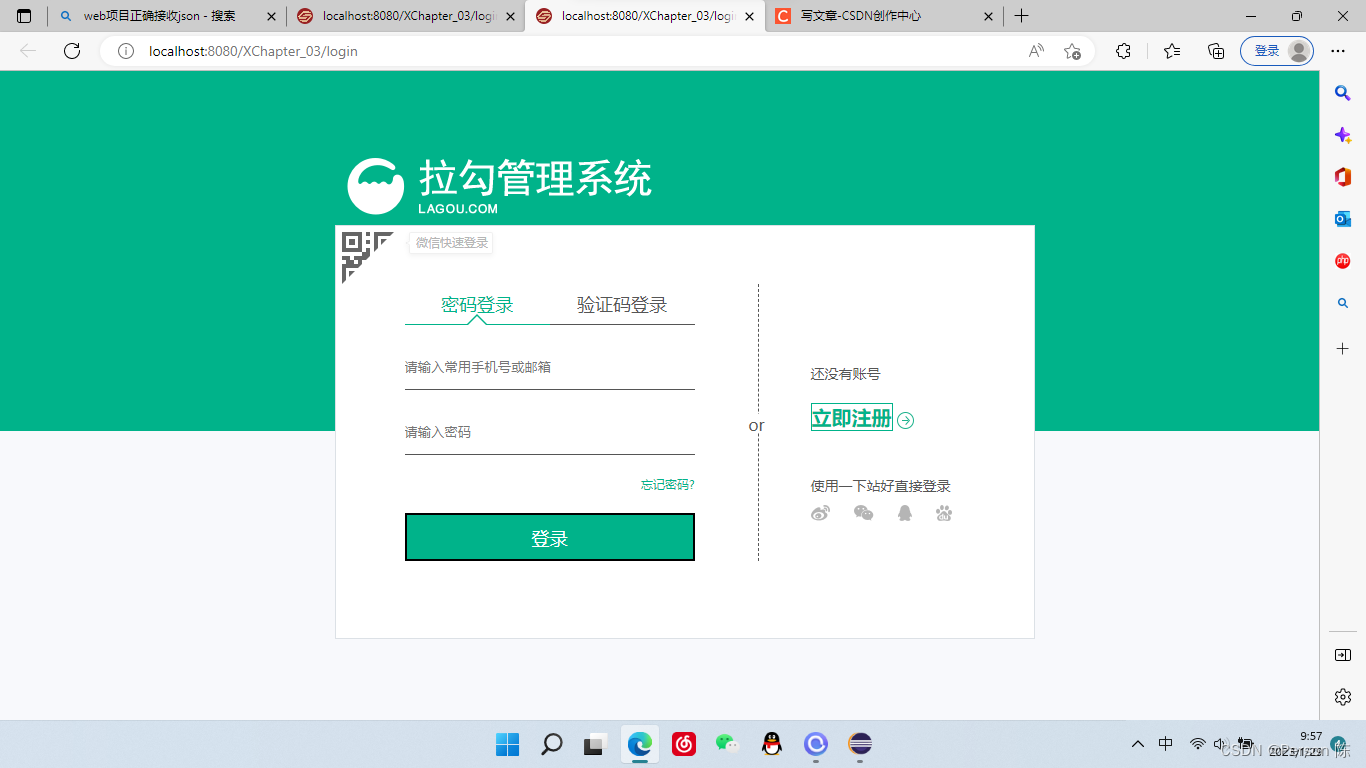Select the QQ login icon
Image resolution: width=1366 pixels, height=768 pixels.
tap(903, 512)
